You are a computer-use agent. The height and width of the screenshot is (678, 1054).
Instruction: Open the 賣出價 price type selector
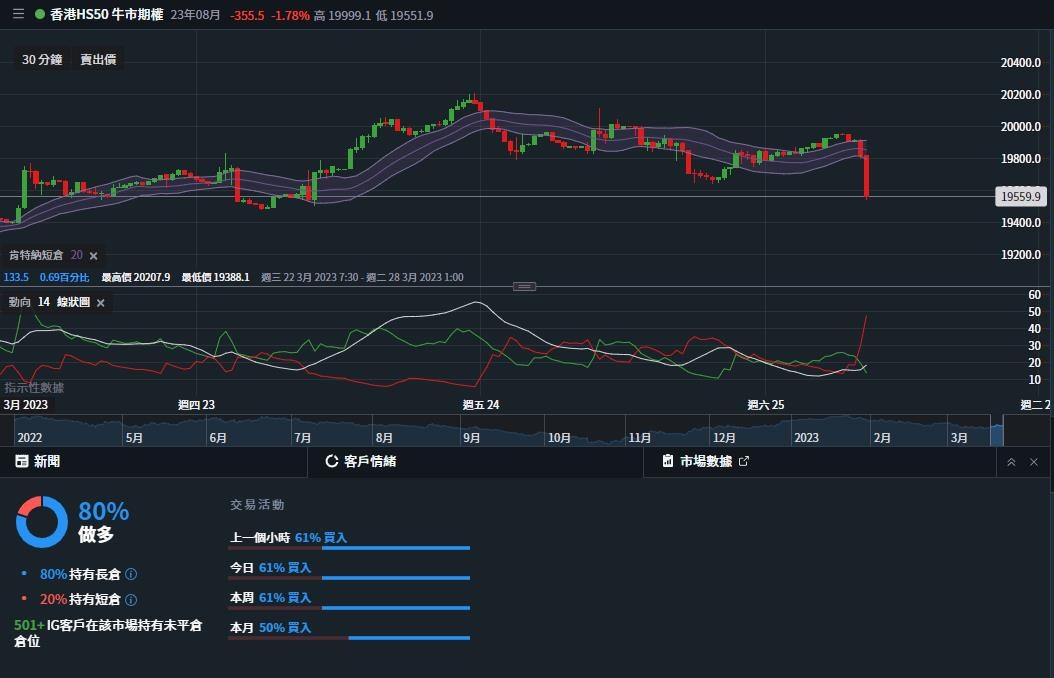click(x=99, y=59)
